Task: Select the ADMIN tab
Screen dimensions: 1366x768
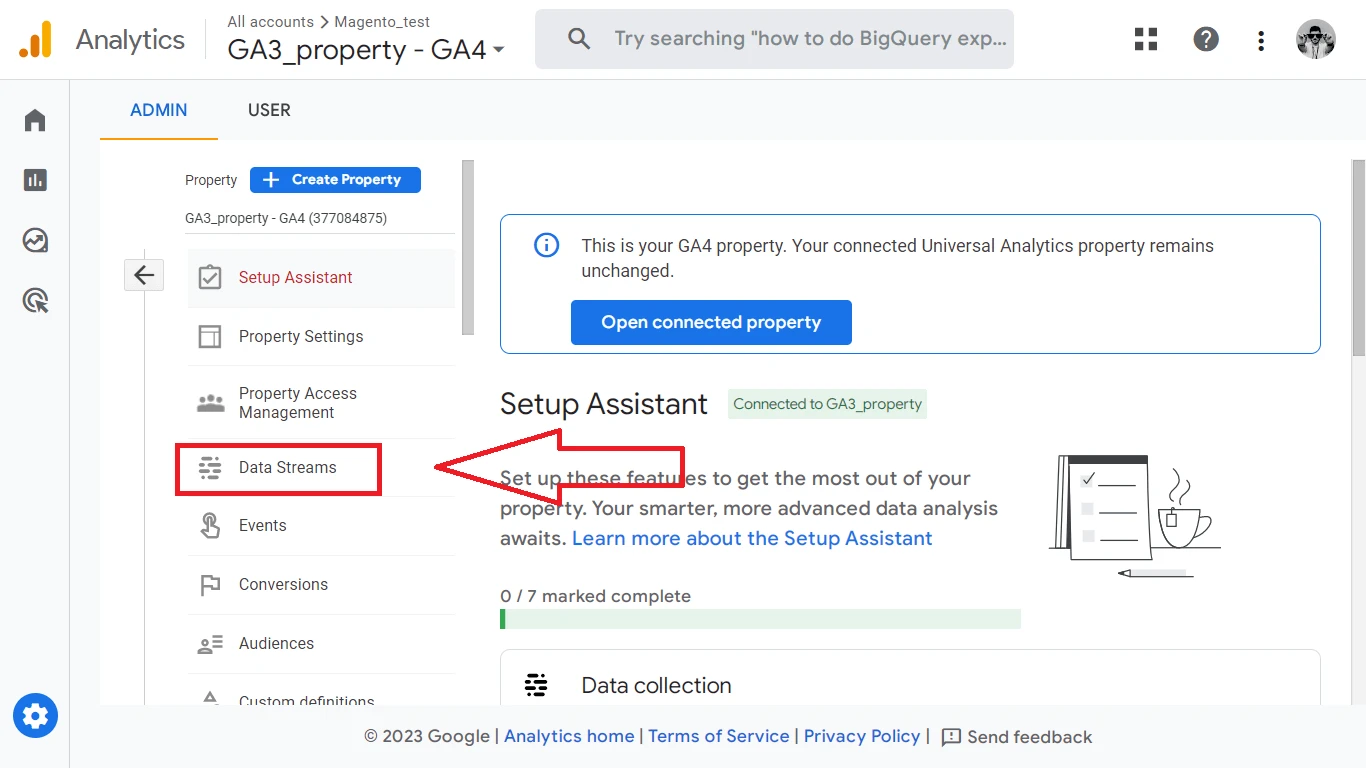Action: click(158, 110)
